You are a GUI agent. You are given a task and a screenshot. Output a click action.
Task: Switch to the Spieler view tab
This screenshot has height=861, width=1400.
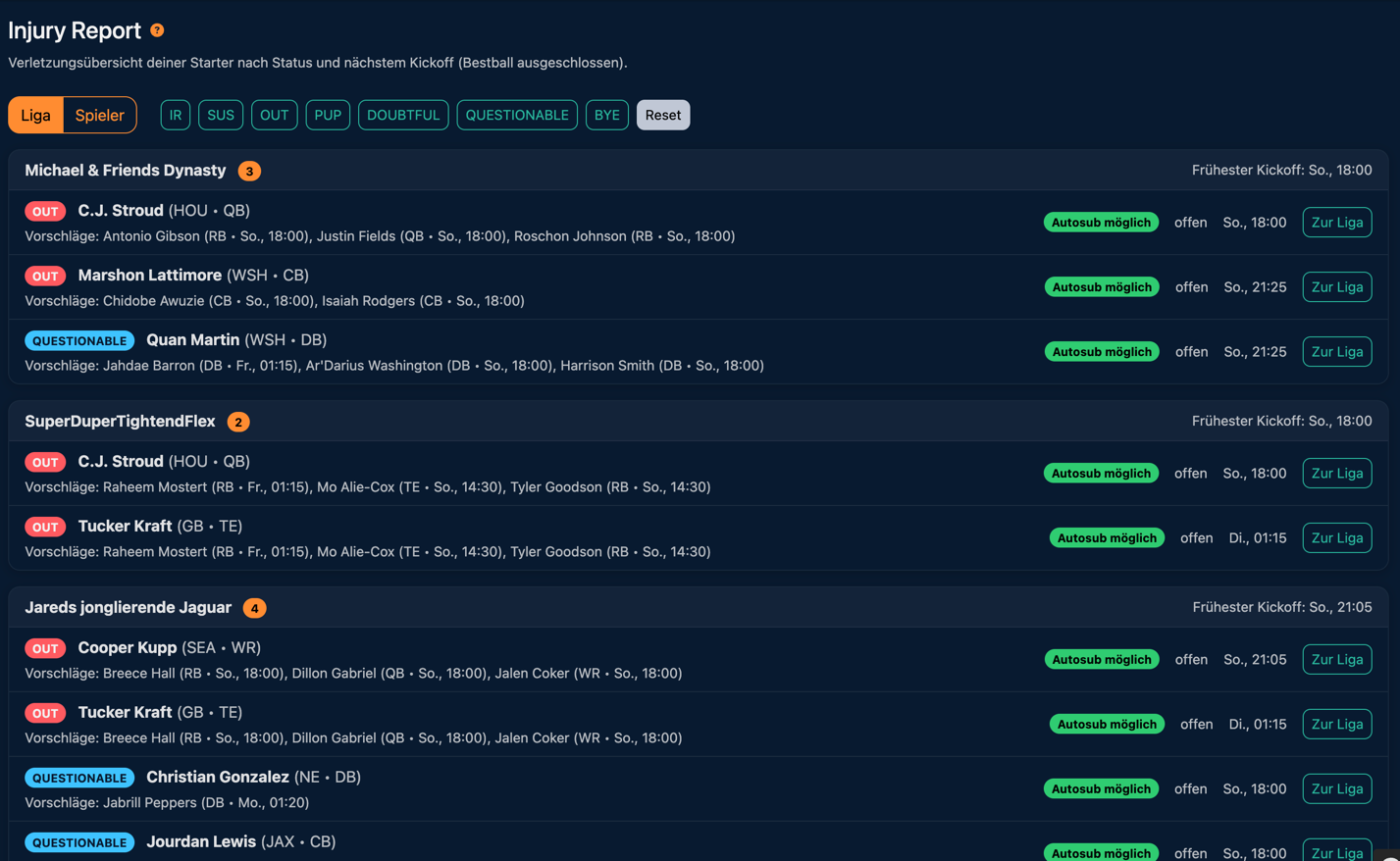(99, 115)
